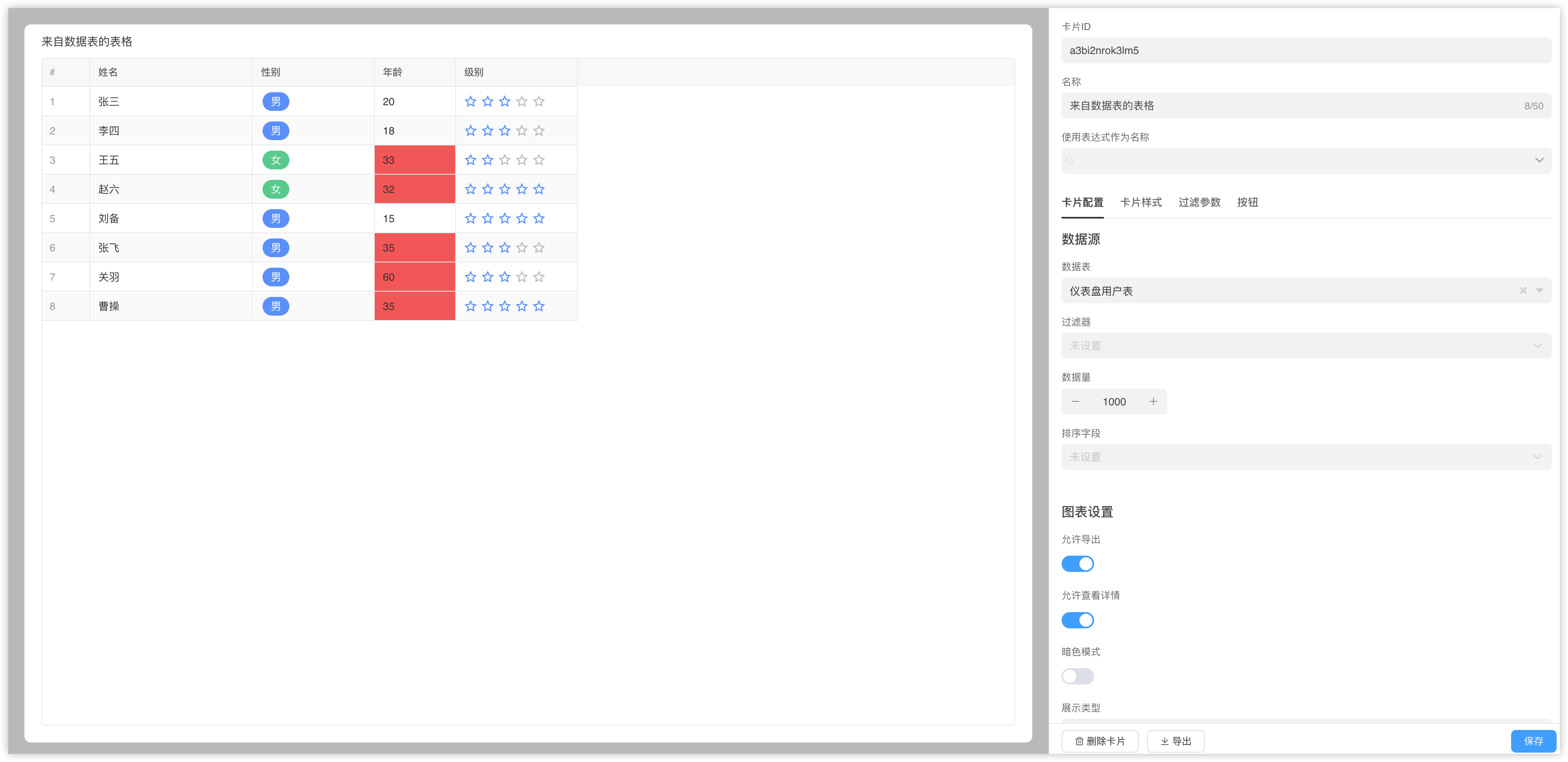Enable the 暗色模式 switch

[x=1077, y=676]
